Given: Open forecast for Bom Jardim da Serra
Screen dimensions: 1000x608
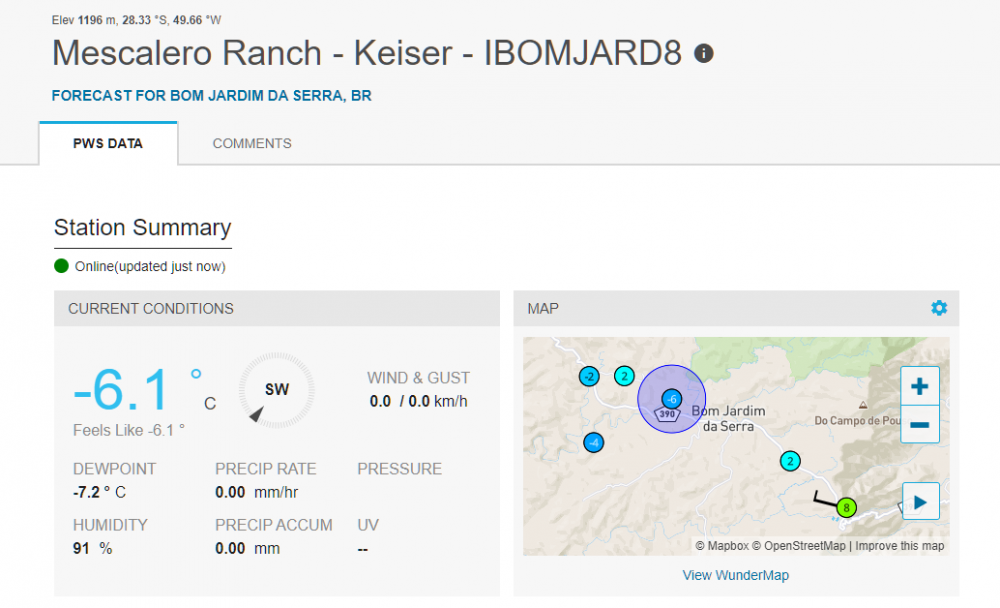Looking at the screenshot, I should pos(212,96).
